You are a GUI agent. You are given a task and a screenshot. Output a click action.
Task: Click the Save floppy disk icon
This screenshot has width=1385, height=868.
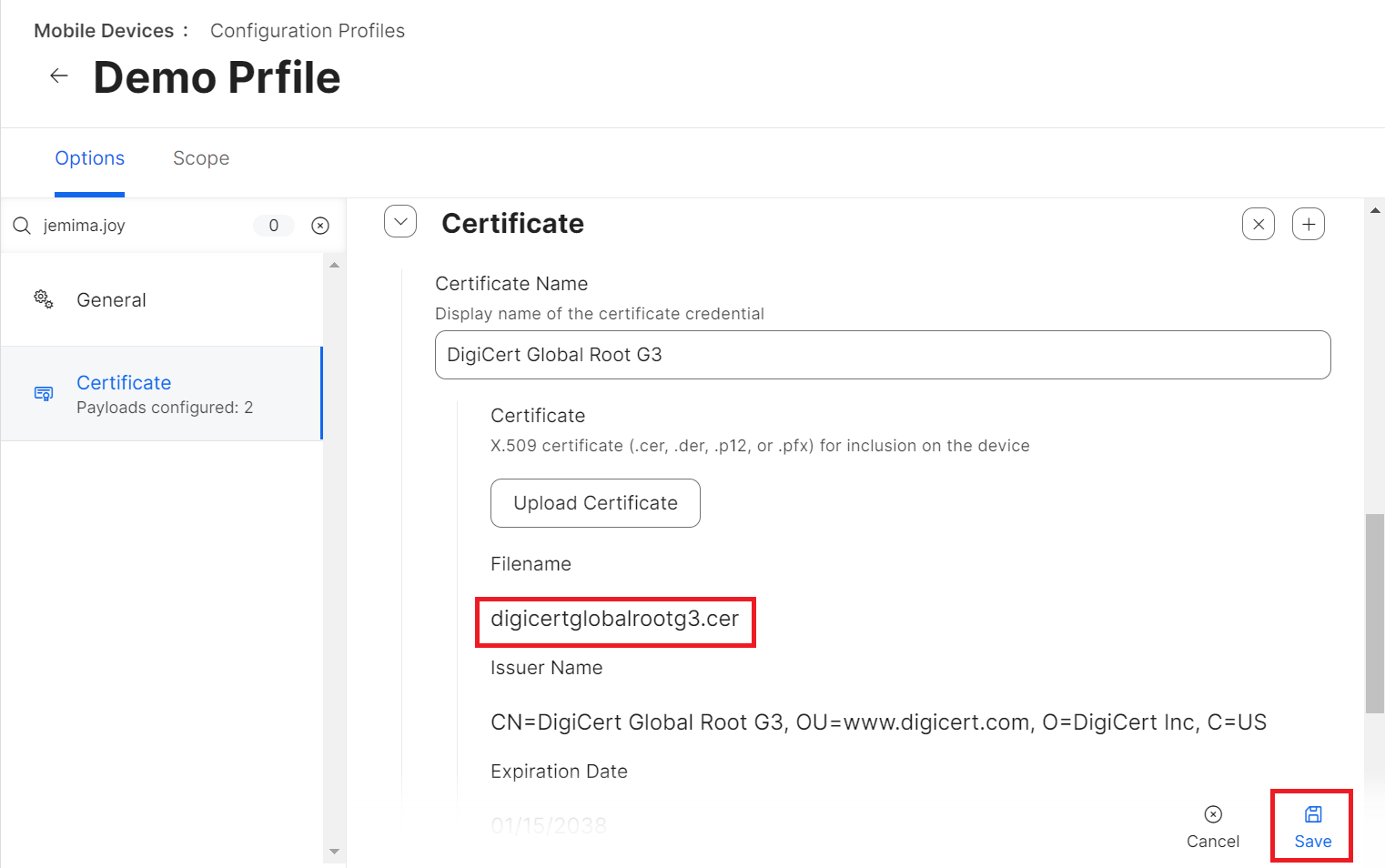[x=1313, y=814]
